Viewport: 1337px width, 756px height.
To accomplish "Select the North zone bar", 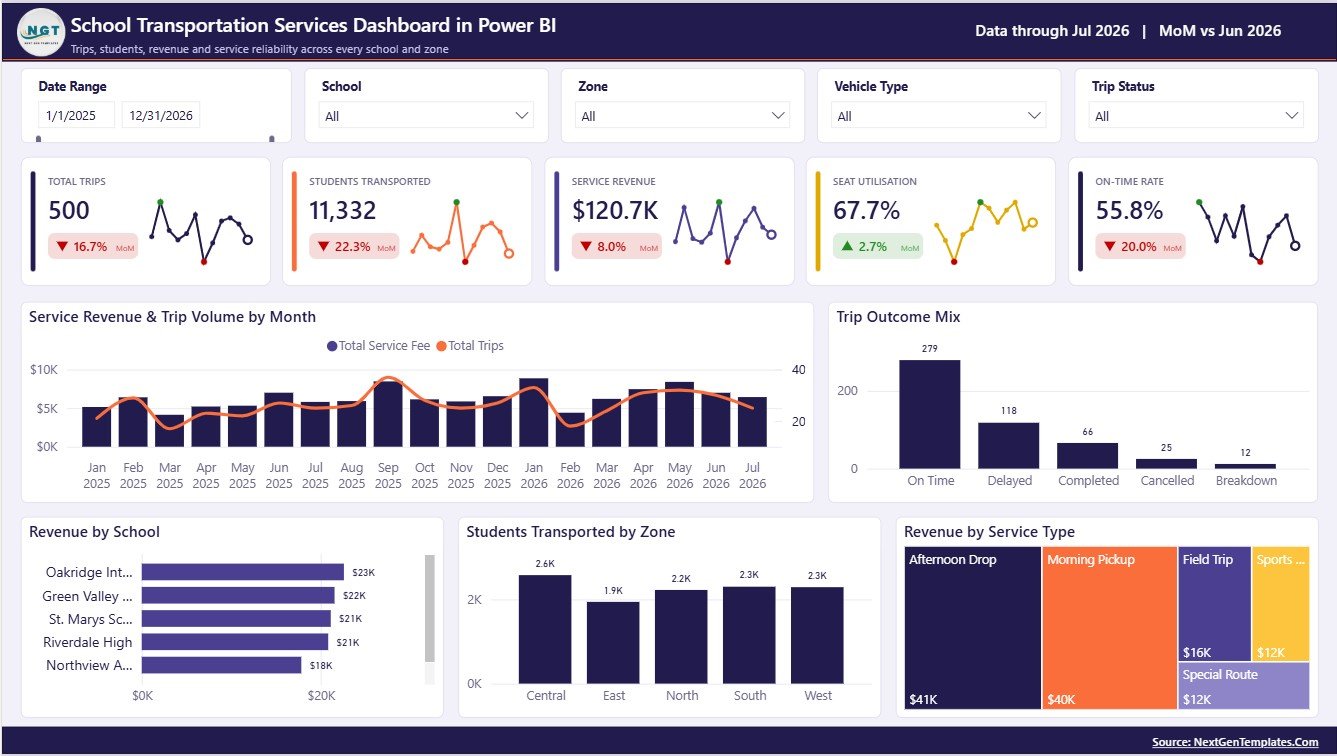I will point(681,637).
